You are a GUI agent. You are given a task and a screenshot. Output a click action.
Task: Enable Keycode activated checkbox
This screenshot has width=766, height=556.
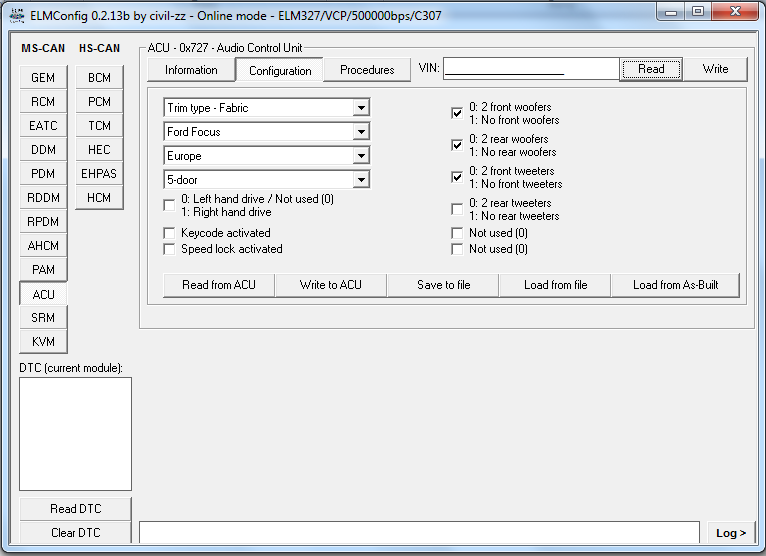pos(170,233)
